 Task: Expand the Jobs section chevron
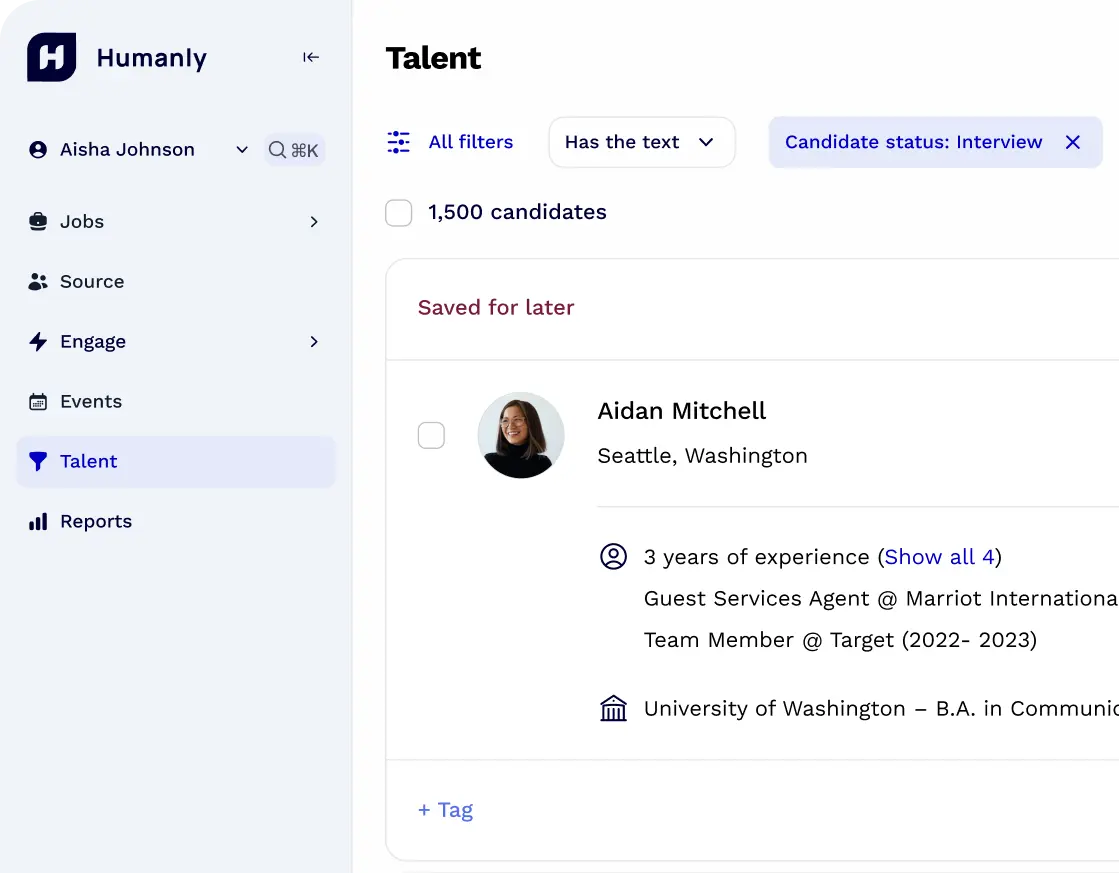(314, 221)
